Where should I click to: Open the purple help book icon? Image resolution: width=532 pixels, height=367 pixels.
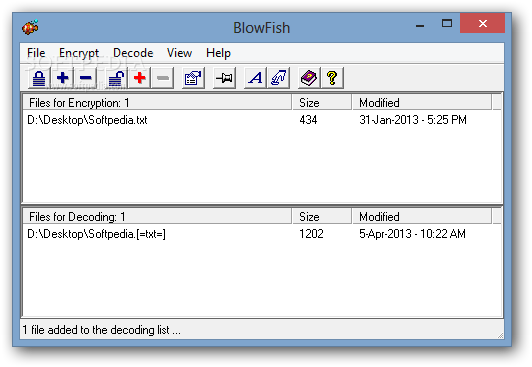click(309, 78)
